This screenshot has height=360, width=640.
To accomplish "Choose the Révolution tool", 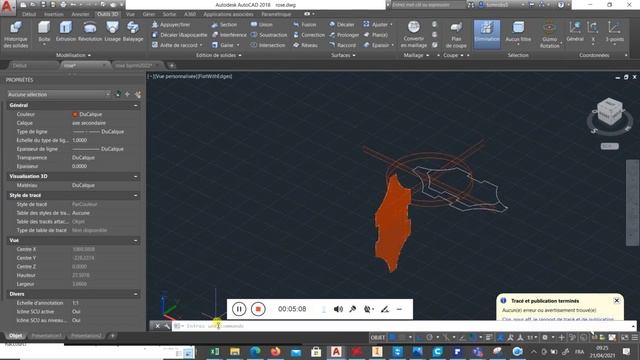I will point(90,32).
